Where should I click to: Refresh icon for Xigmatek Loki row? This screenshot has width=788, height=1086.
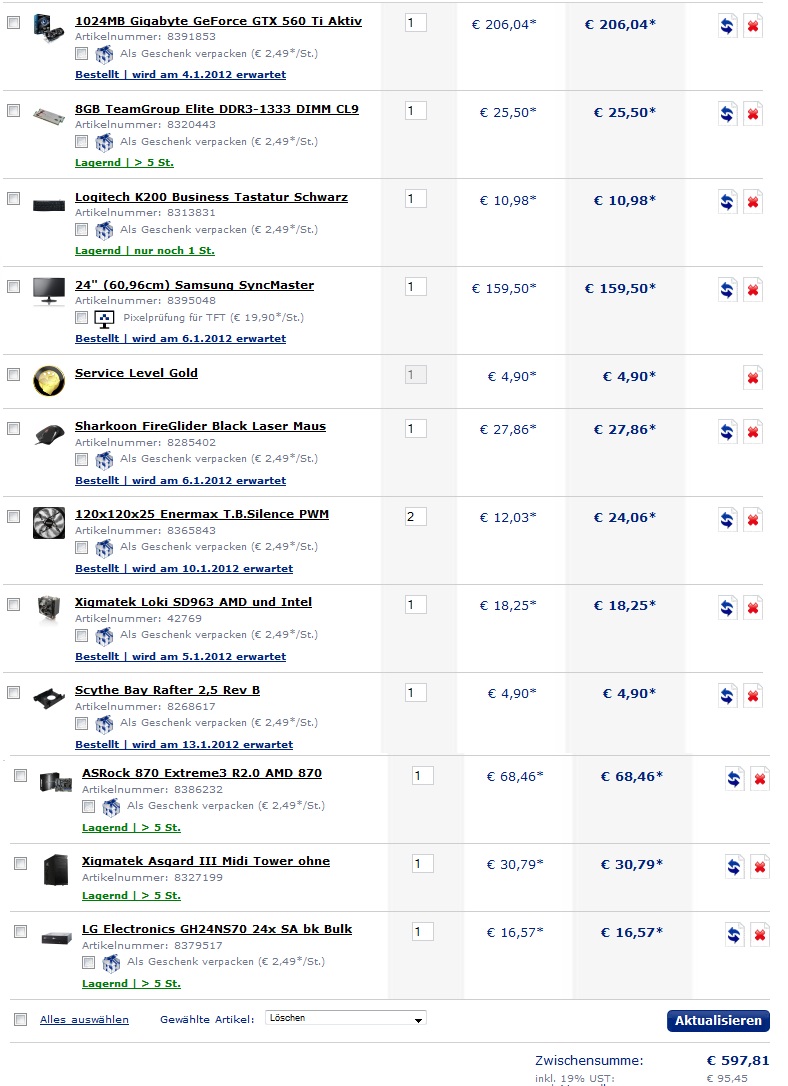pos(726,607)
